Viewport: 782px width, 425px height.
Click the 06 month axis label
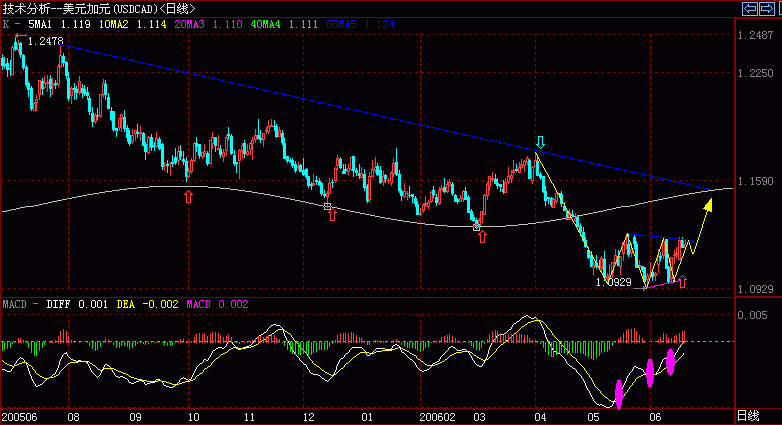[655, 417]
